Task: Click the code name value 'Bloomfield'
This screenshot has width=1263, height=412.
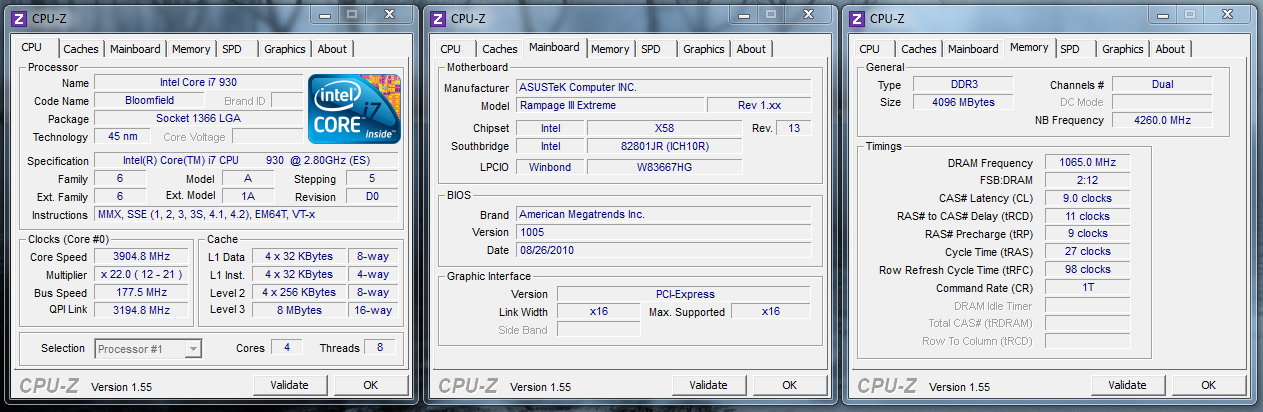Action: click(x=149, y=101)
